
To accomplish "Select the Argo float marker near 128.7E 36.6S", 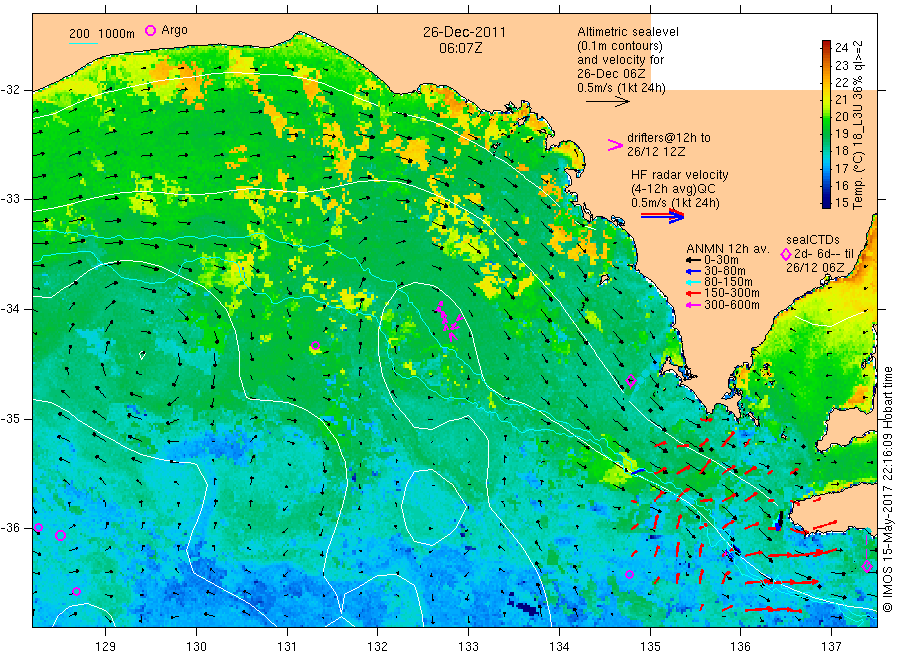I will [76, 591].
